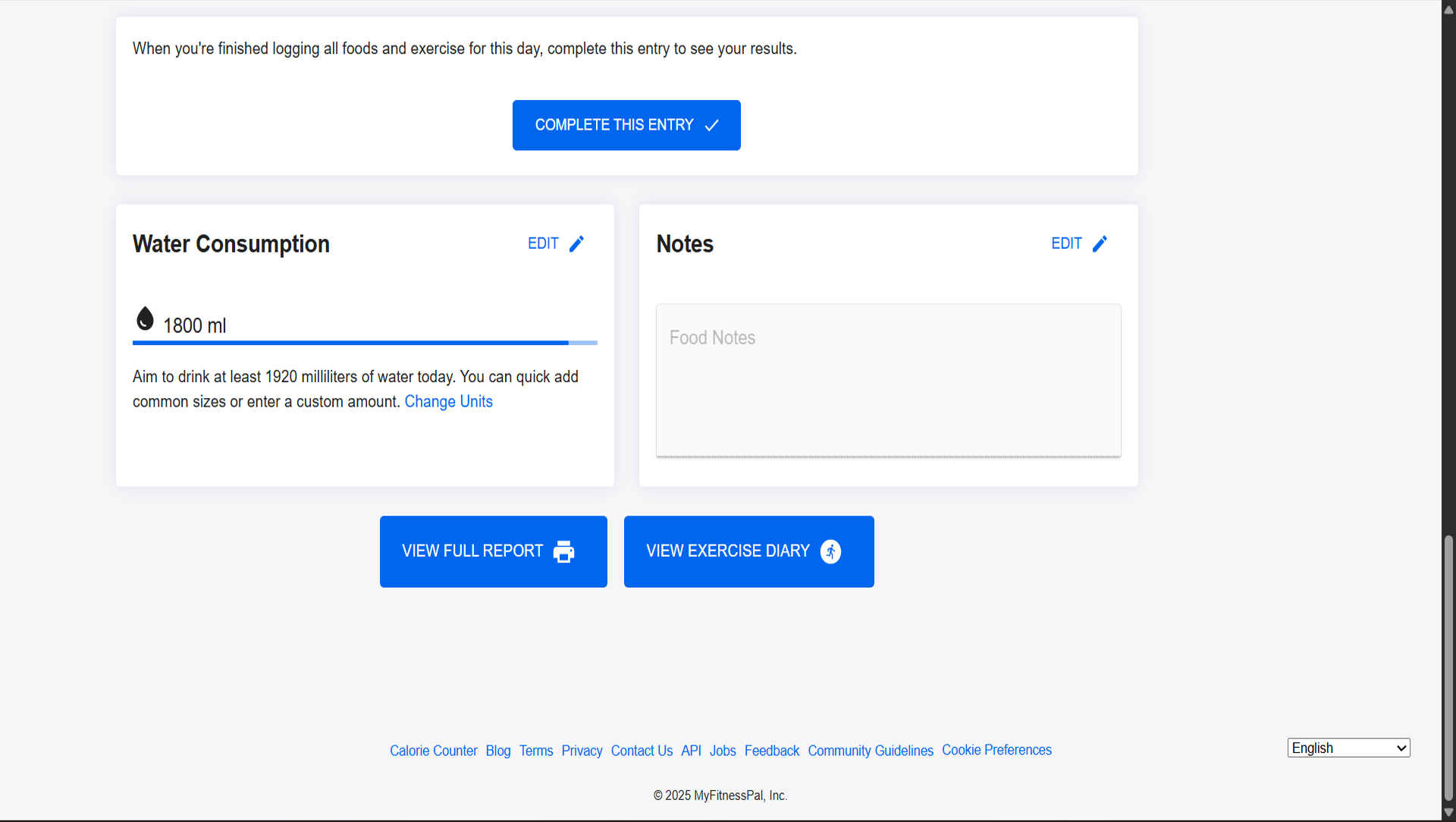Click the water consumption progress bar
This screenshot has width=1456, height=822.
(x=364, y=343)
